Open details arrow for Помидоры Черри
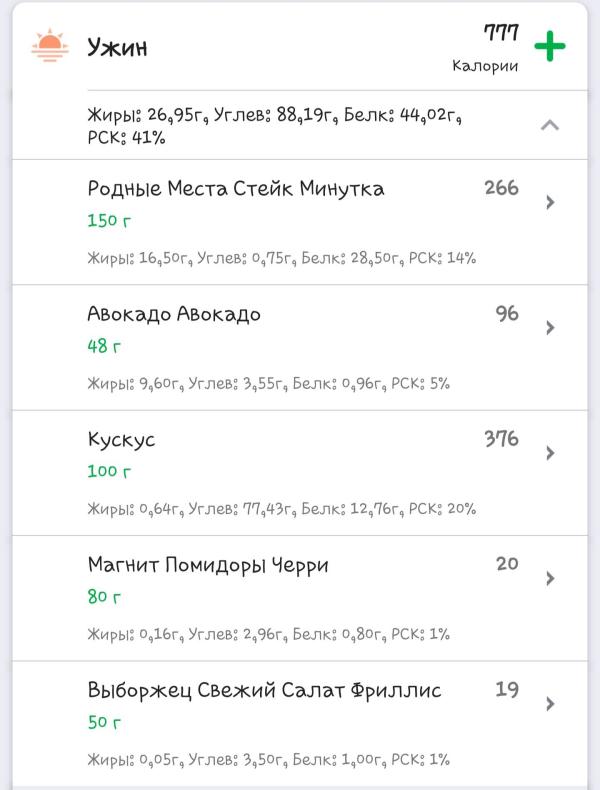This screenshot has width=600, height=790. click(550, 578)
